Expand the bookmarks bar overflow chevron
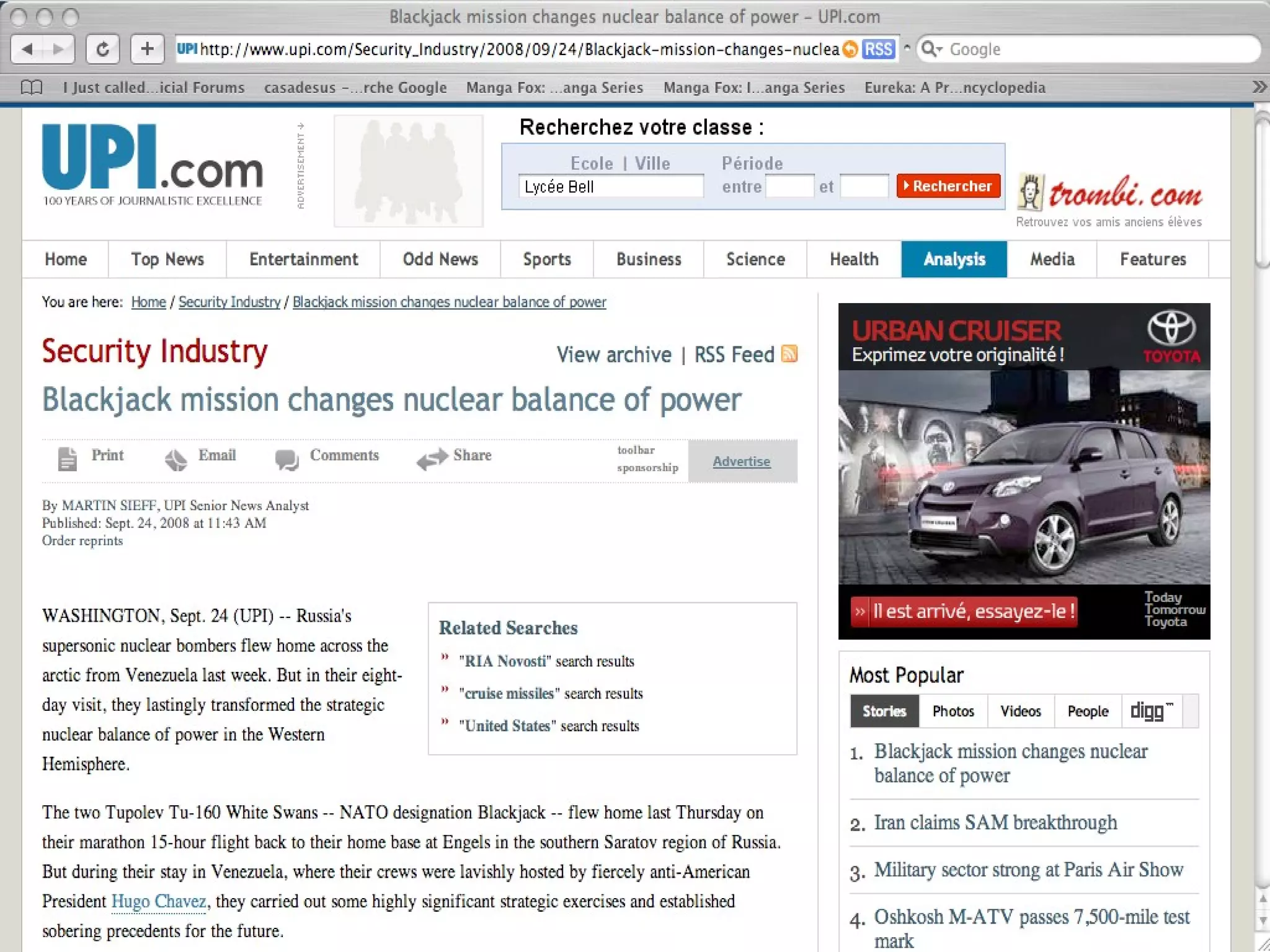Viewport: 1270px width, 952px height. (1259, 87)
